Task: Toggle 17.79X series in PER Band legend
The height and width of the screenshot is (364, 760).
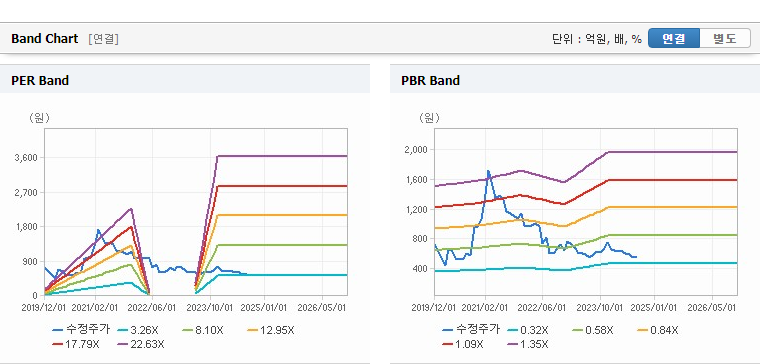Action: click(x=76, y=344)
